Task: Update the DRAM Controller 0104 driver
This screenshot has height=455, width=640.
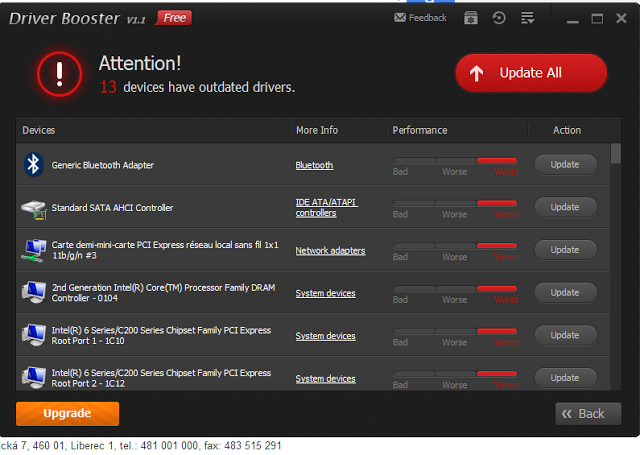Action: coord(565,293)
